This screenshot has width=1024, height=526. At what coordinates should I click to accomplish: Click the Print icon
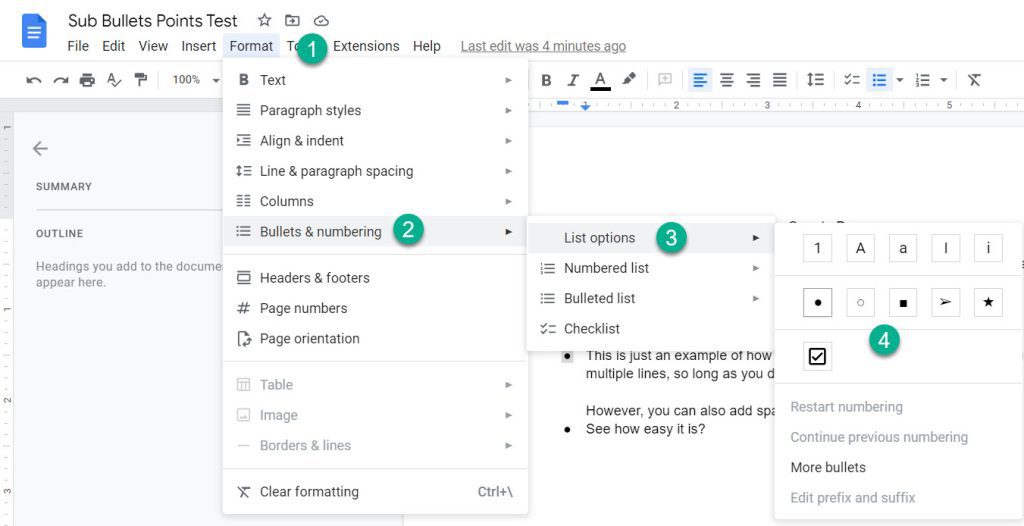[x=87, y=80]
